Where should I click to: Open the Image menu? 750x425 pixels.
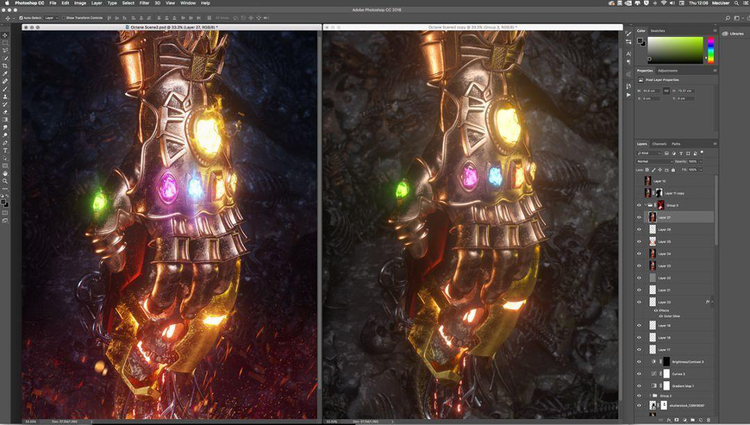(x=80, y=3)
